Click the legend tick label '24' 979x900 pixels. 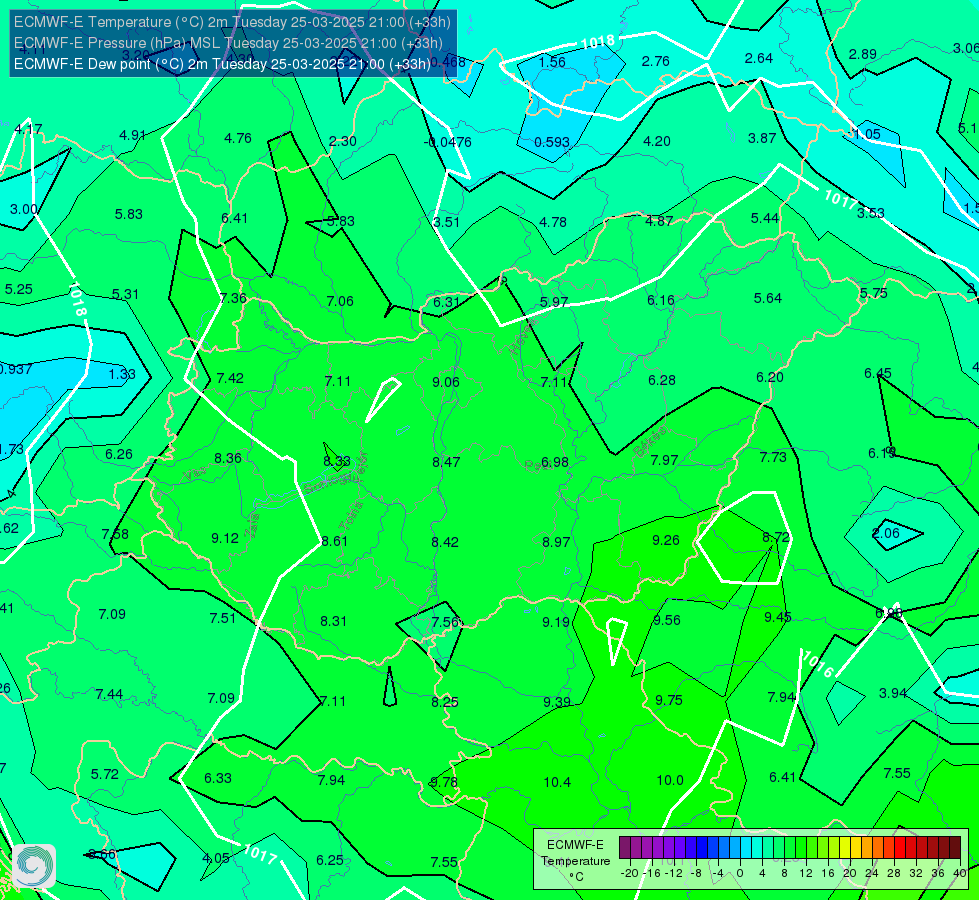(x=872, y=873)
